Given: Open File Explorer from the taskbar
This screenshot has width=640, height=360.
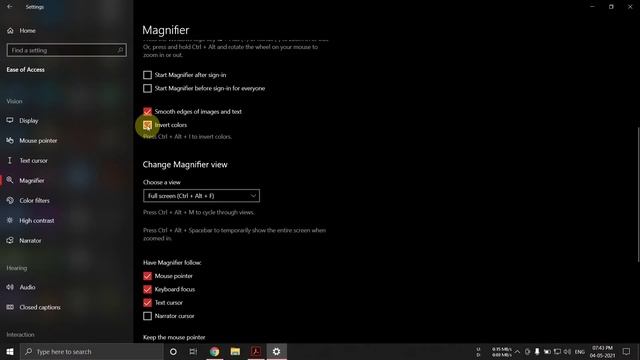Looking at the screenshot, I should pyautogui.click(x=235, y=351).
